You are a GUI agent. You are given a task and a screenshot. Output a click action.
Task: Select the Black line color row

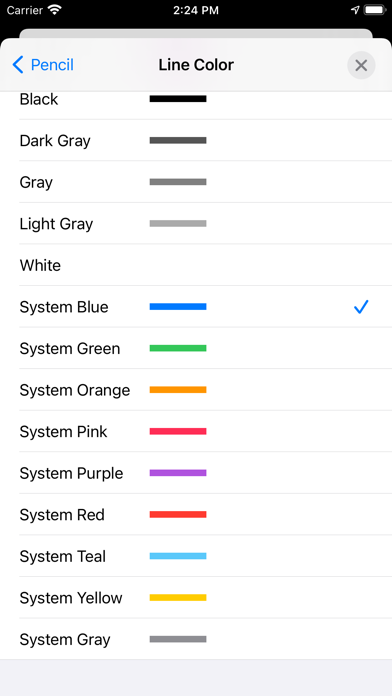tap(196, 99)
